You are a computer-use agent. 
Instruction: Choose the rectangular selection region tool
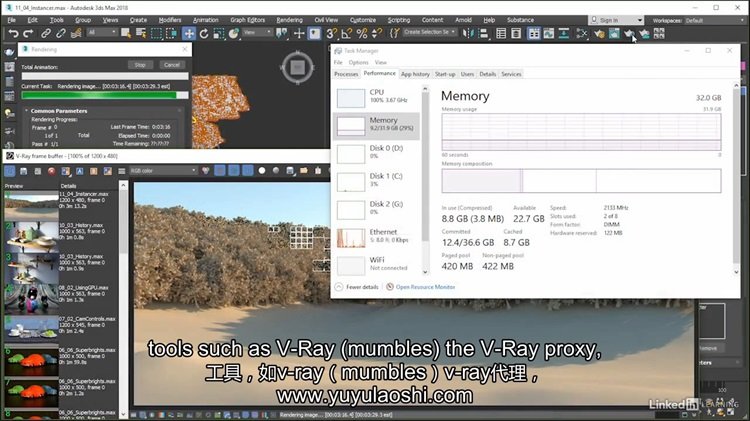point(156,33)
